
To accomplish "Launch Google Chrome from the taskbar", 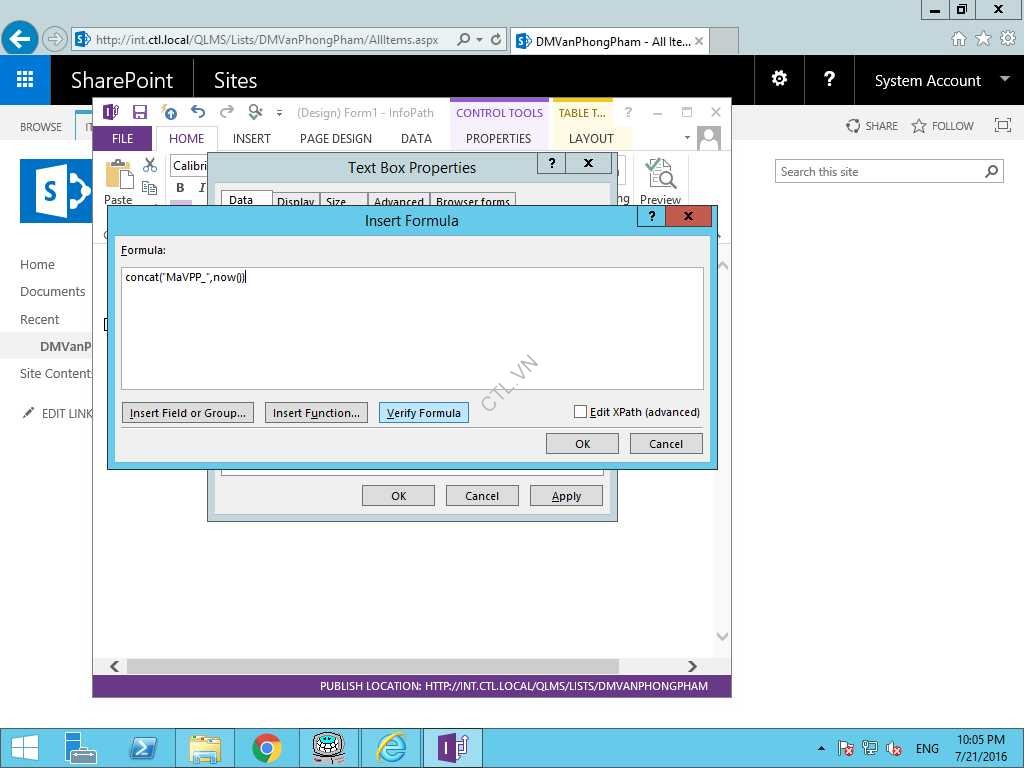I will [x=266, y=748].
